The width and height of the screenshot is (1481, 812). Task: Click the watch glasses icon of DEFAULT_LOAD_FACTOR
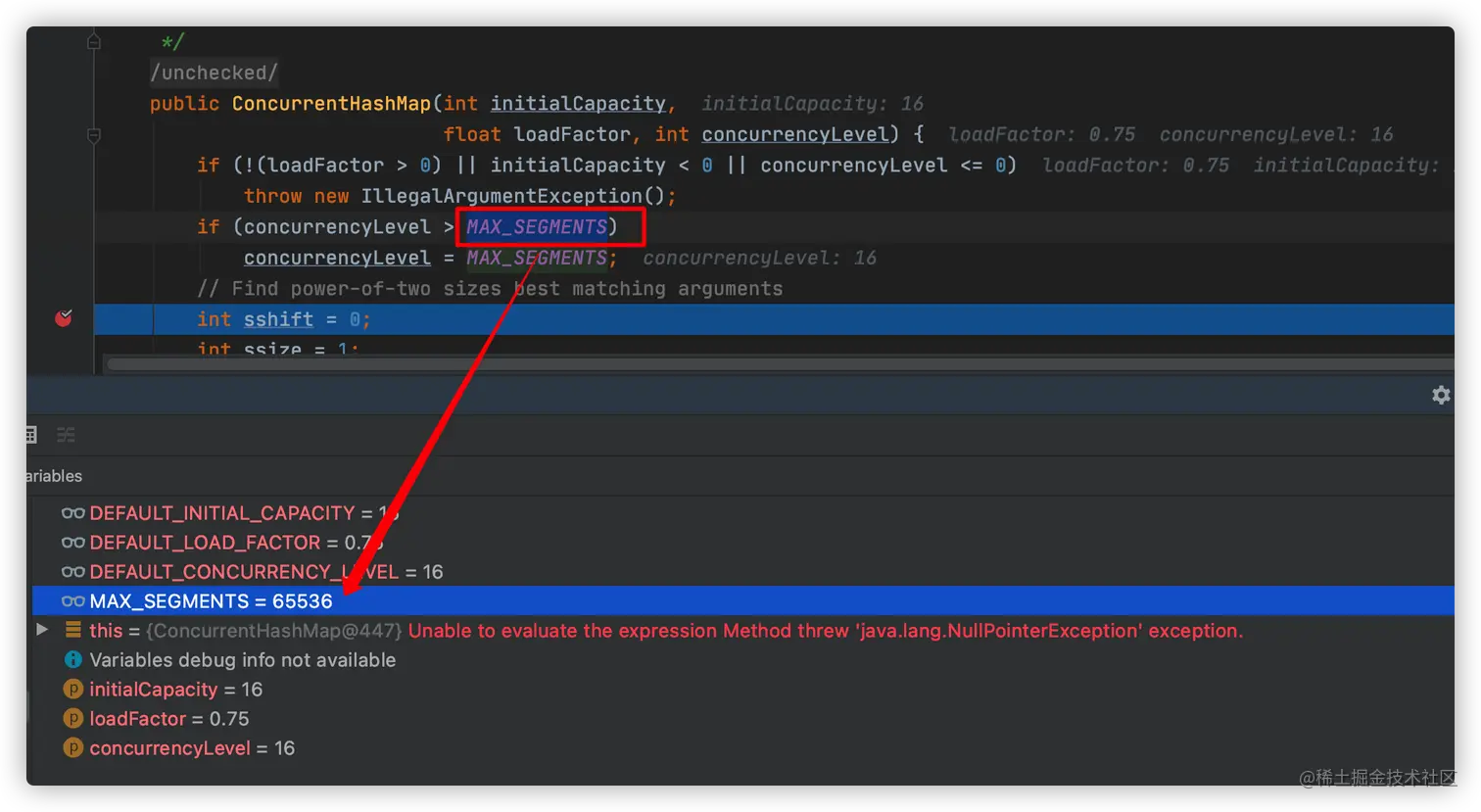73,543
